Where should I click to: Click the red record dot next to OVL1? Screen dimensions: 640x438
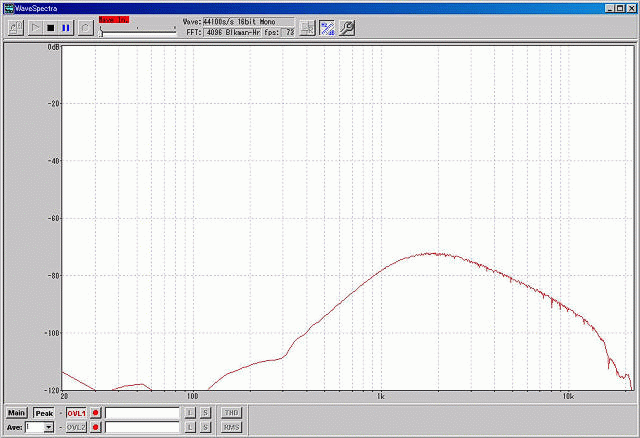(96, 412)
